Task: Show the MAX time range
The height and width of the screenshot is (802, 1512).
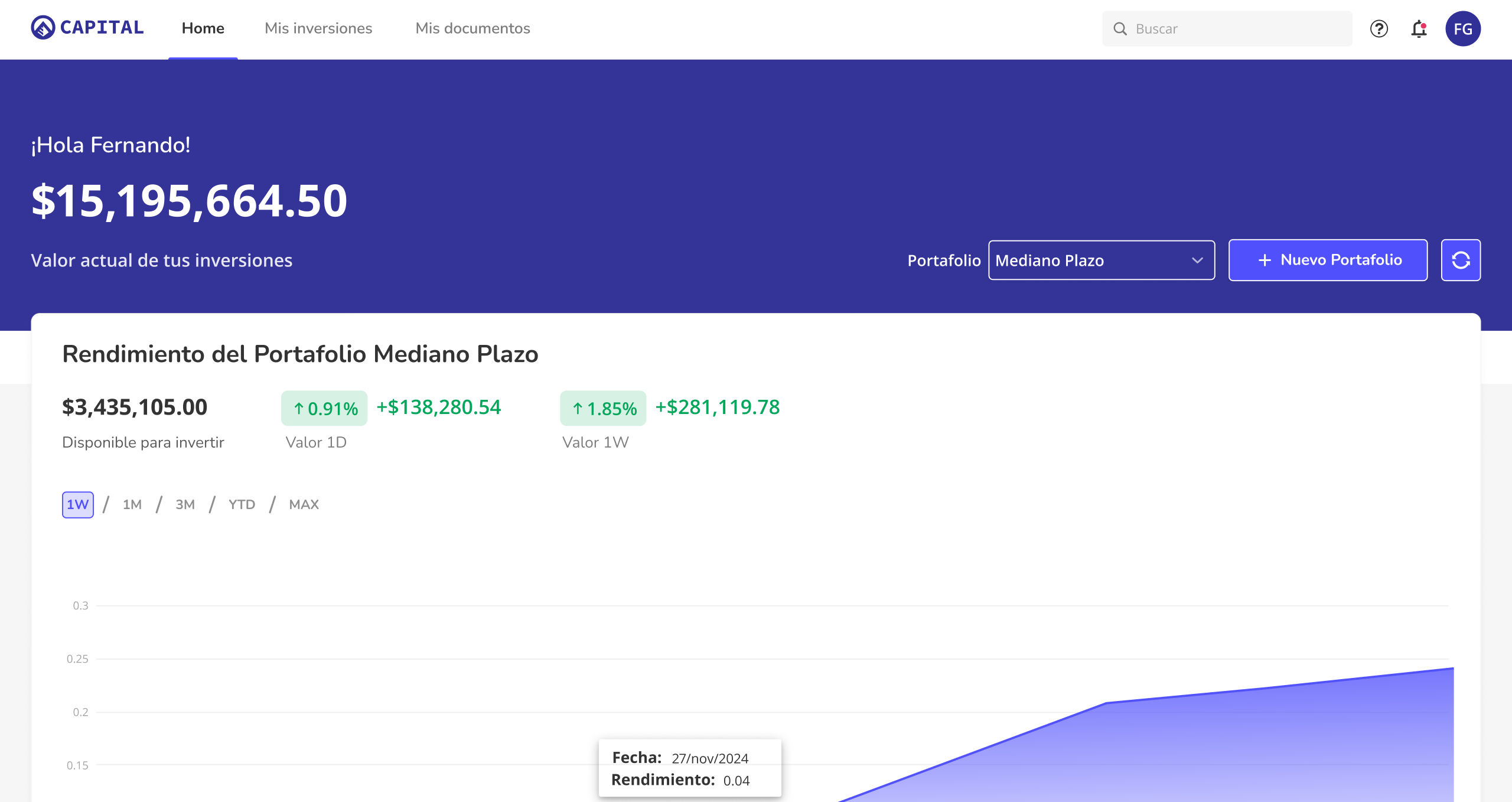Action: [x=304, y=504]
